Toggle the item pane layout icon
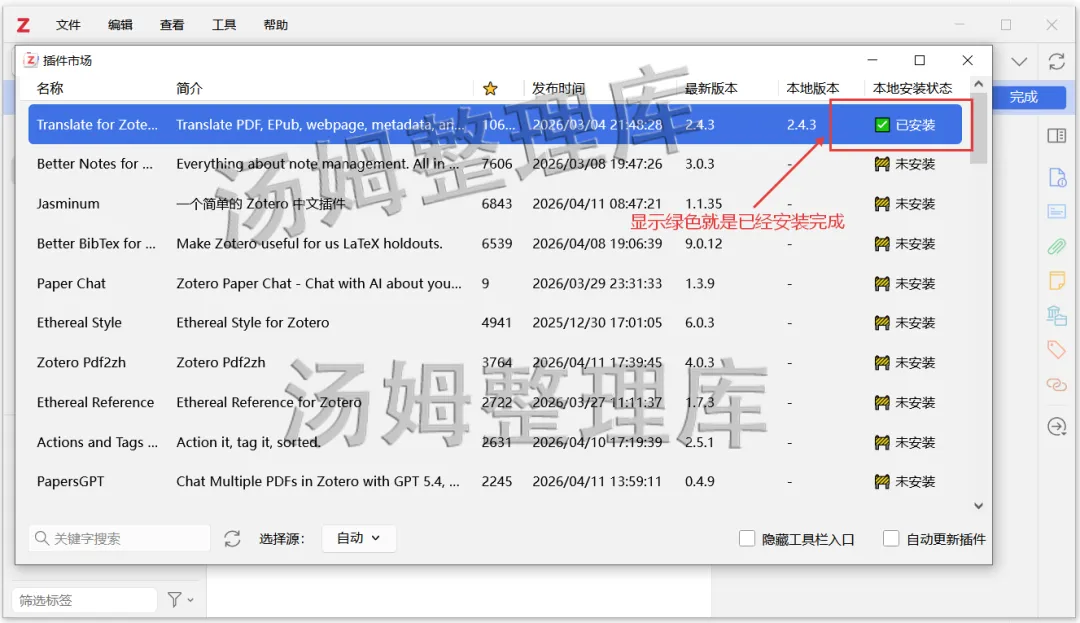Image resolution: width=1080 pixels, height=623 pixels. pos(1057,136)
